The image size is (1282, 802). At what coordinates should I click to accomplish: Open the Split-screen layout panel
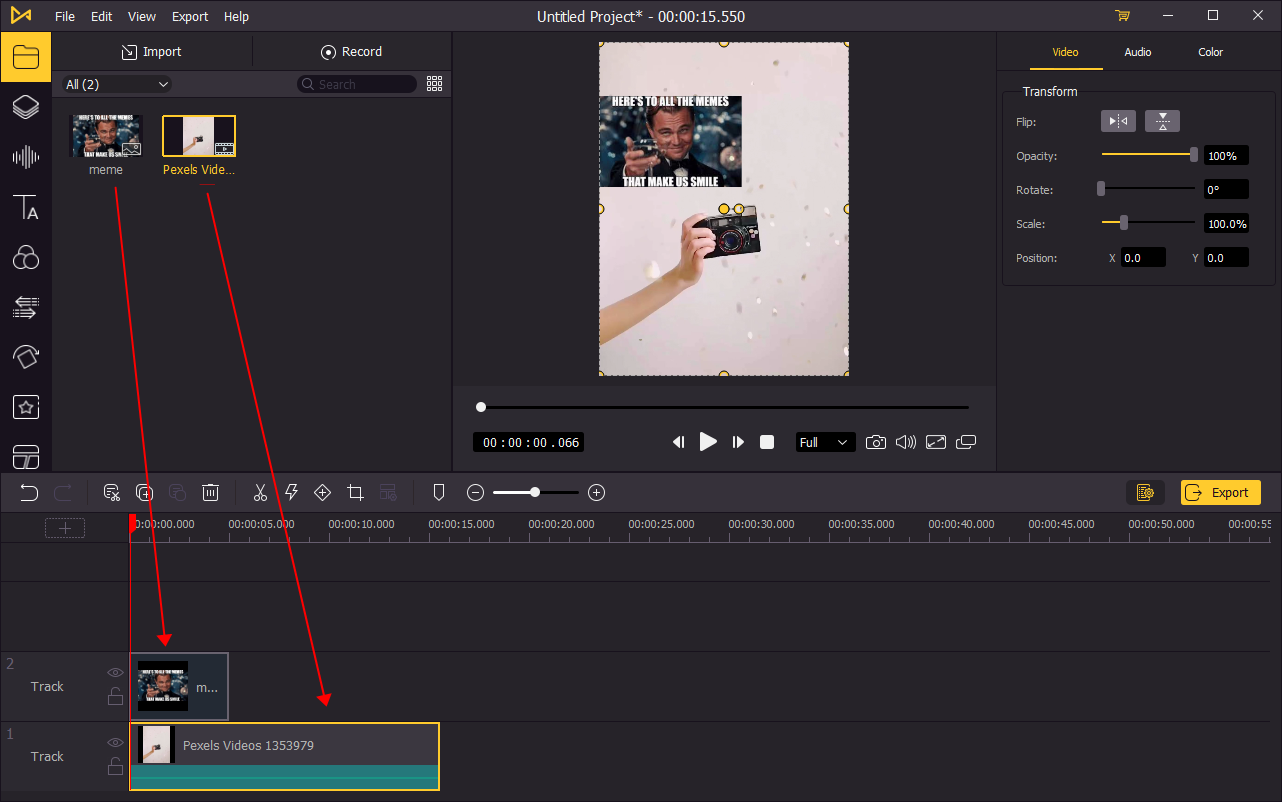click(x=25, y=456)
